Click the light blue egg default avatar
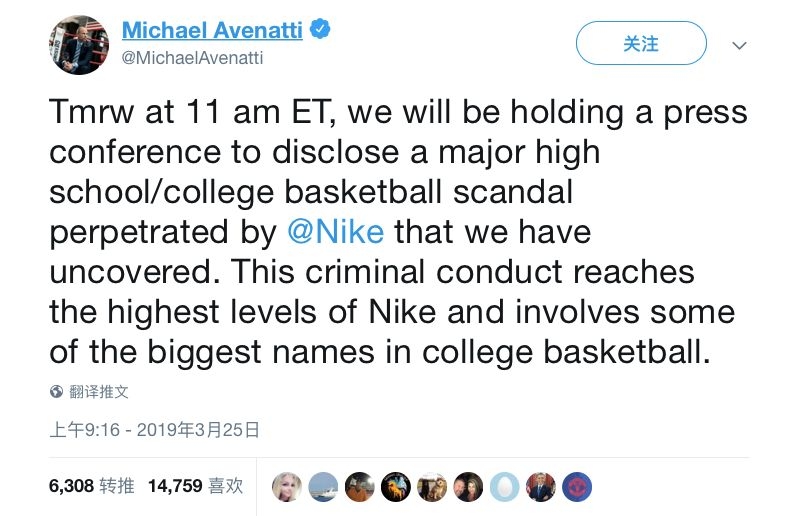The image size is (793, 516). pos(504,486)
